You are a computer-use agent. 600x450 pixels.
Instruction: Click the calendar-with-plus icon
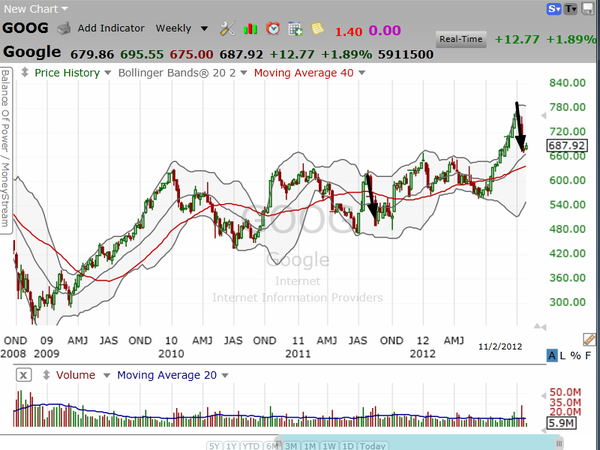point(295,29)
